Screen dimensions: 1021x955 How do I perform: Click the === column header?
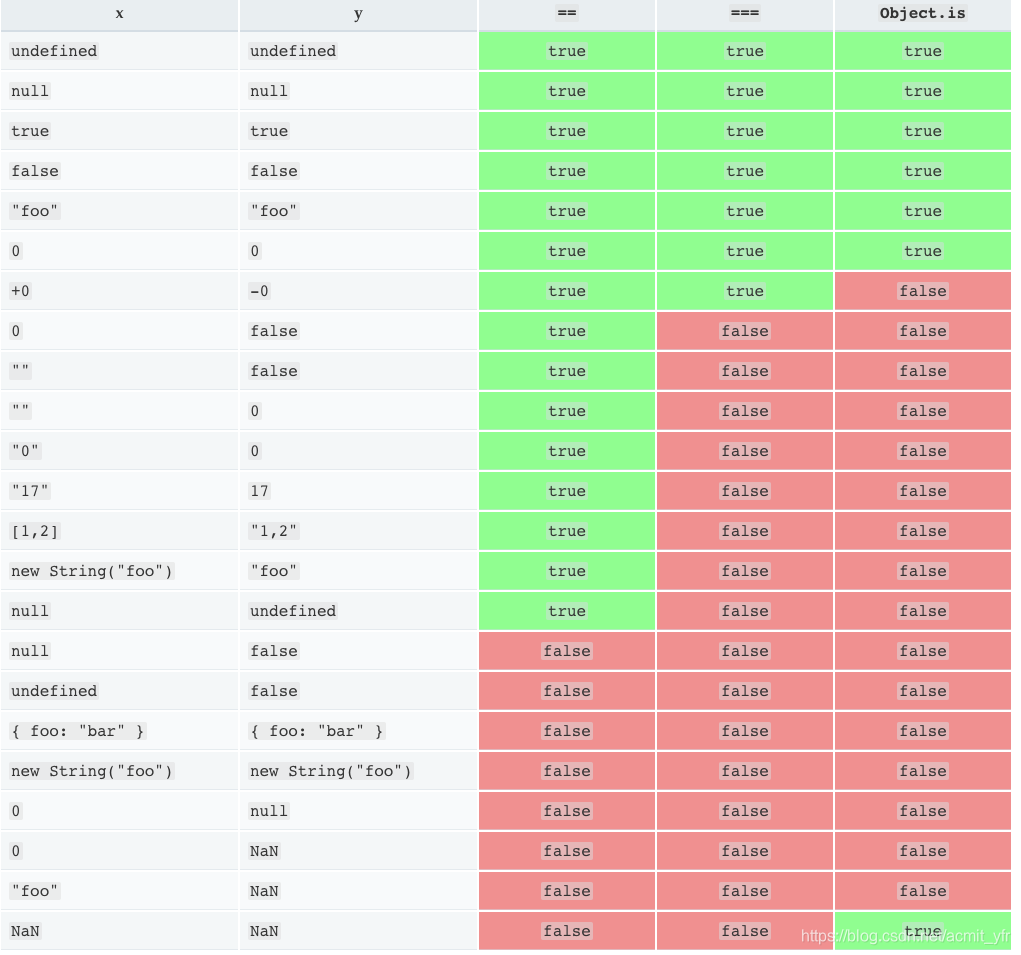[744, 14]
